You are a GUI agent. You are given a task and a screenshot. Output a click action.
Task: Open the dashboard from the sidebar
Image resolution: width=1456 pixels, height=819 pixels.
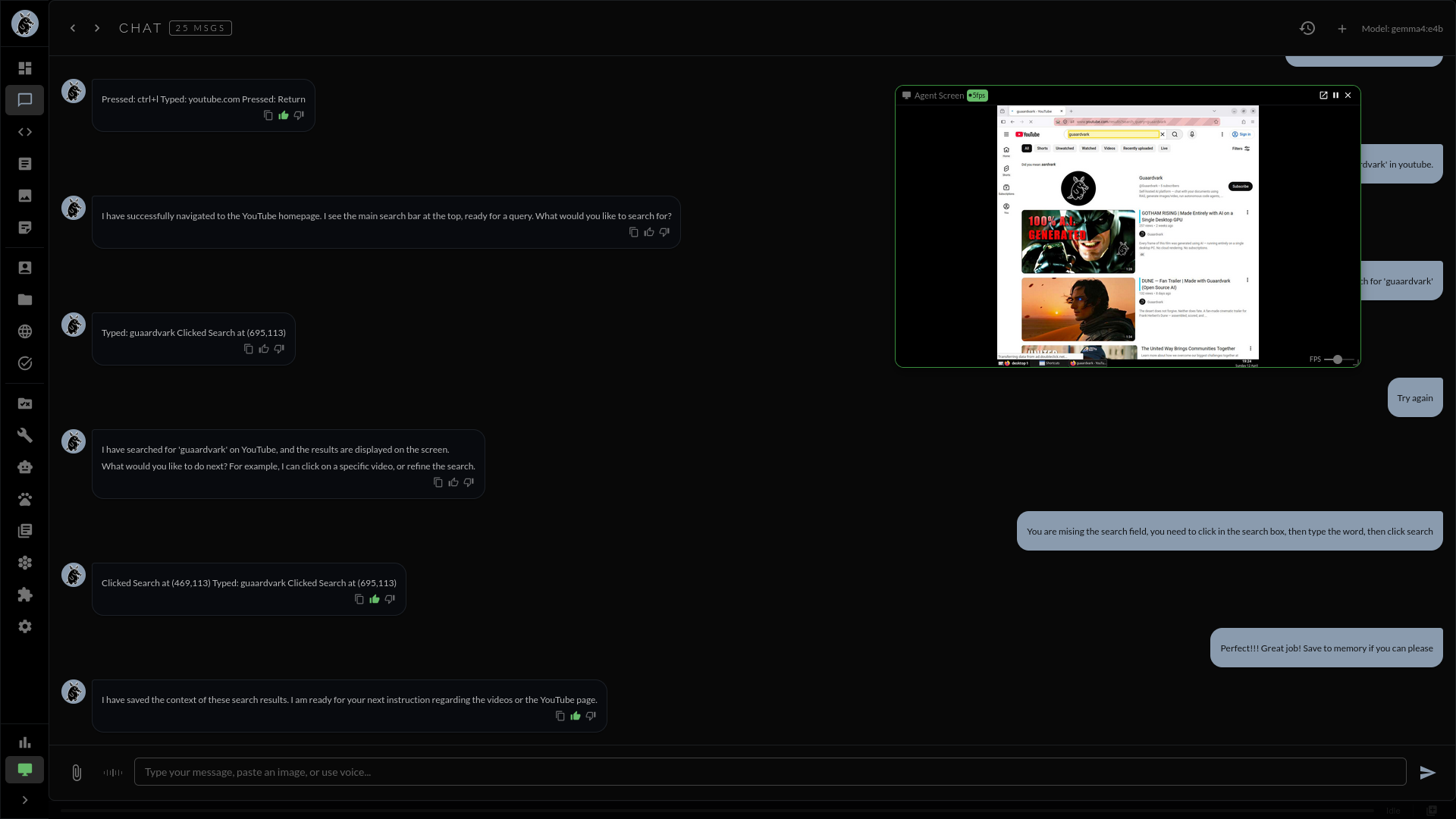coord(25,68)
